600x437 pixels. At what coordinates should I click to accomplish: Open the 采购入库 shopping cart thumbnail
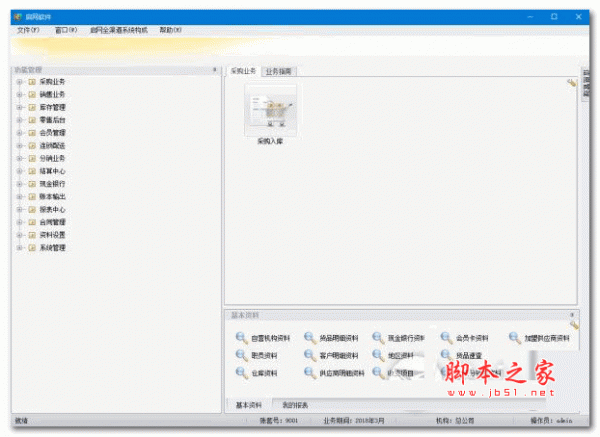coord(271,111)
